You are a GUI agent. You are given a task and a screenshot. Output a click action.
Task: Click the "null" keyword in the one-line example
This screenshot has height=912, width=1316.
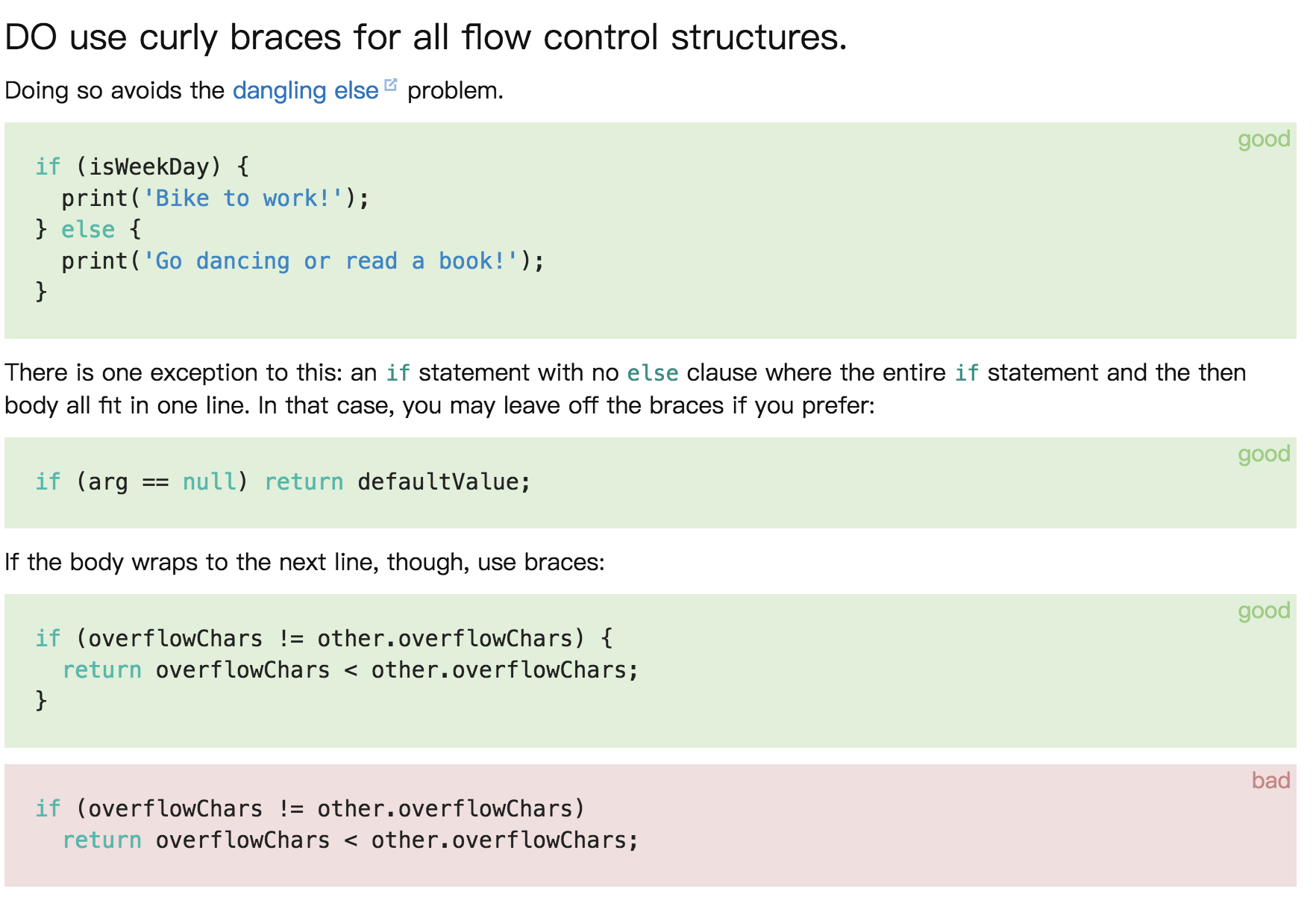click(209, 482)
